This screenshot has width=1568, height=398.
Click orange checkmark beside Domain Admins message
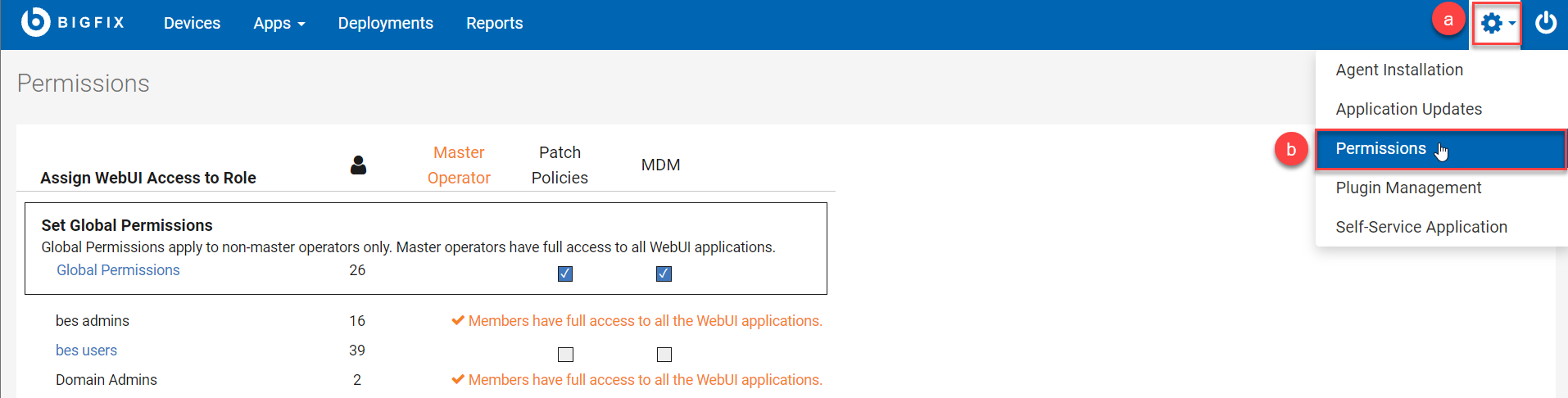458,380
